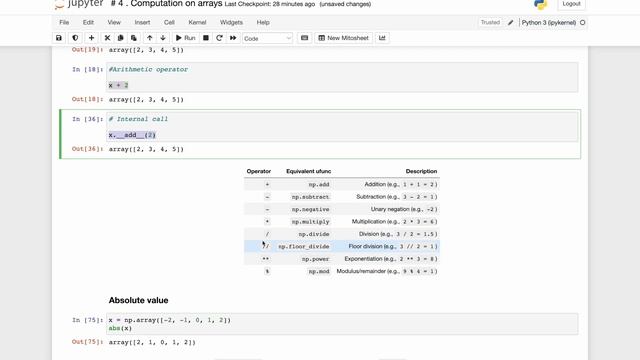Run the current cell
The width and height of the screenshot is (640, 360).
tap(186, 38)
